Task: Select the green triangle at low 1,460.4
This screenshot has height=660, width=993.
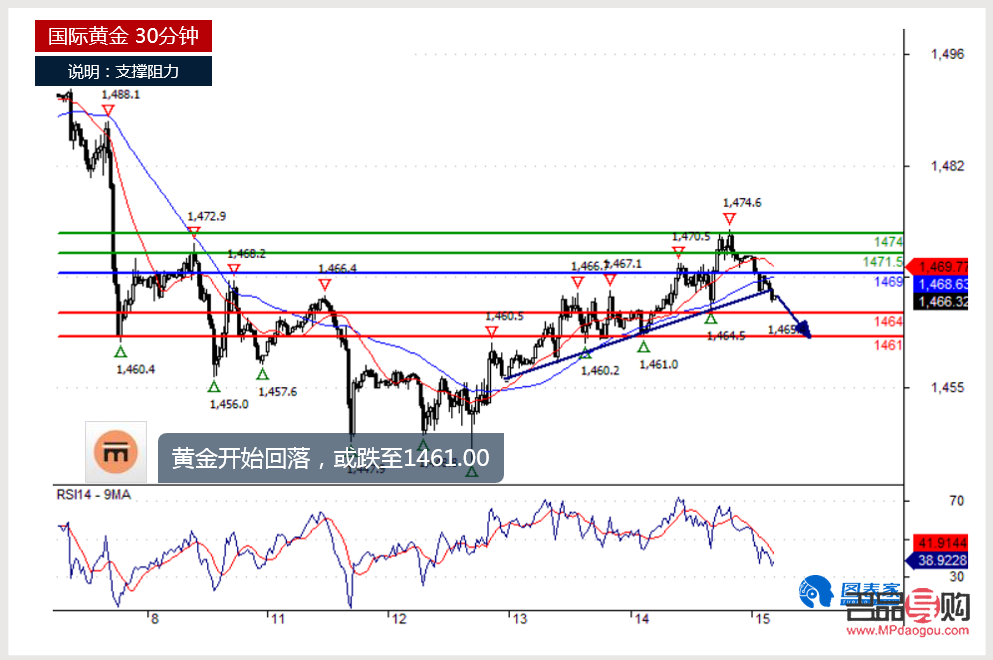Action: tap(121, 351)
